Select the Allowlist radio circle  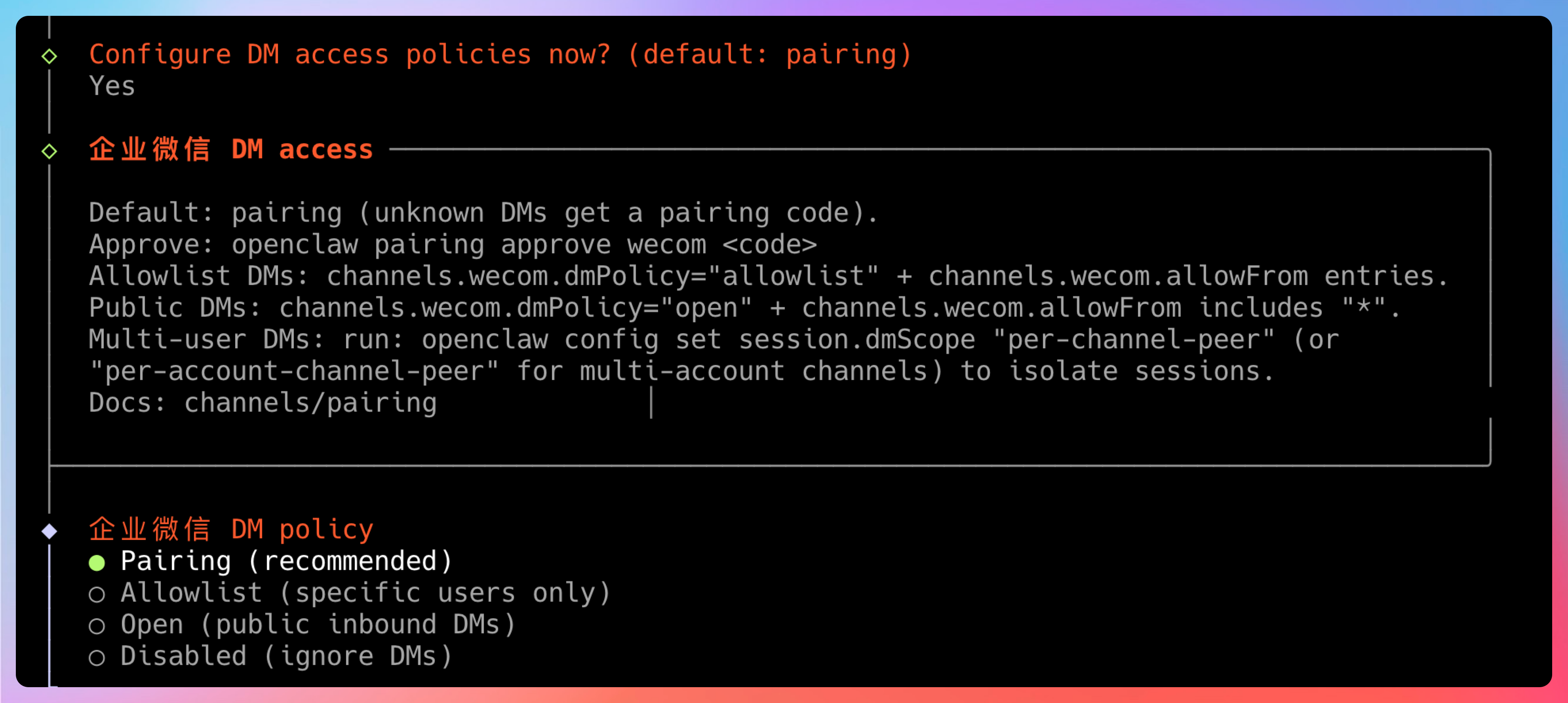click(97, 595)
